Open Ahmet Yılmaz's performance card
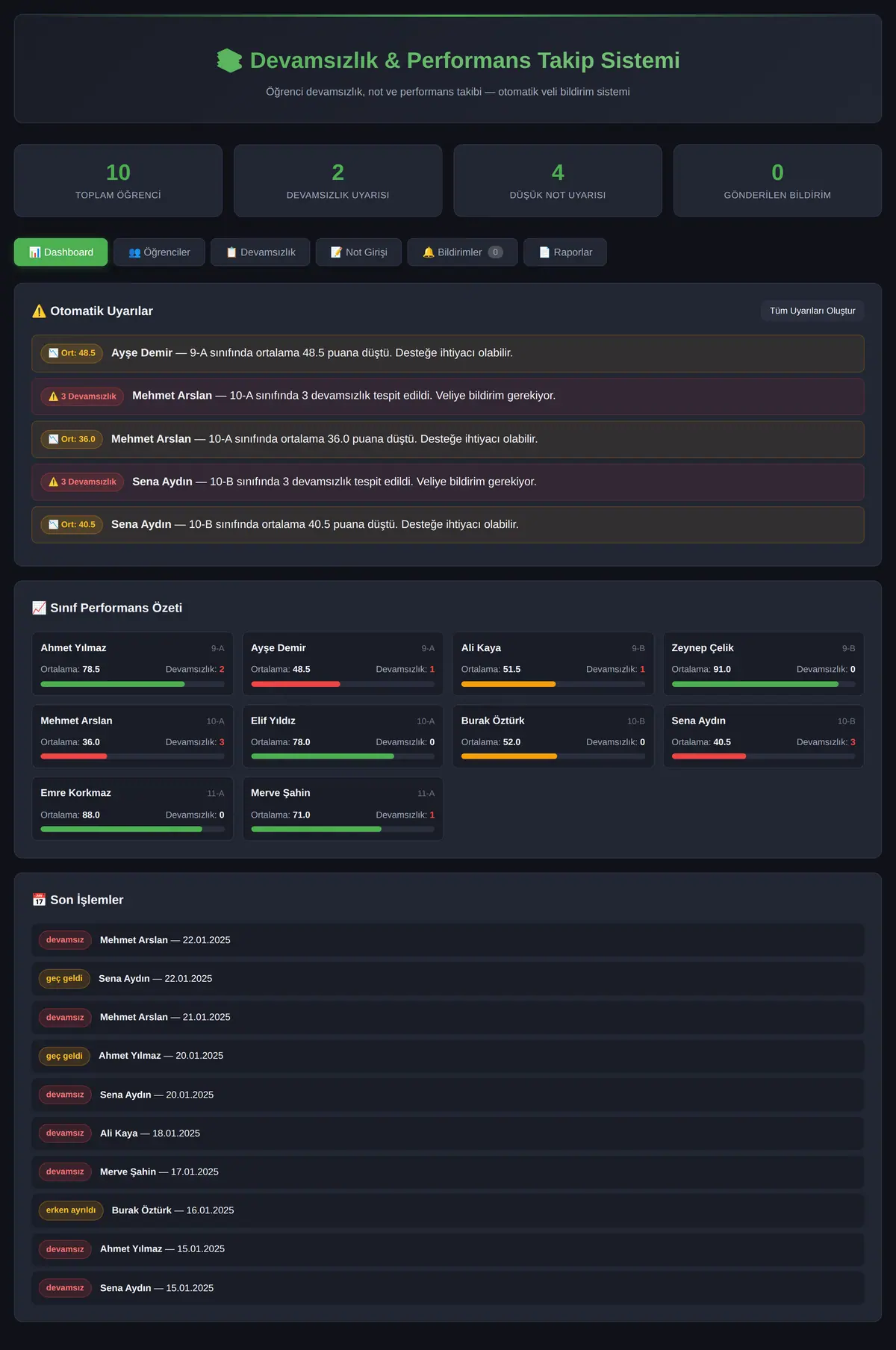This screenshot has height=1350, width=896. (x=133, y=664)
